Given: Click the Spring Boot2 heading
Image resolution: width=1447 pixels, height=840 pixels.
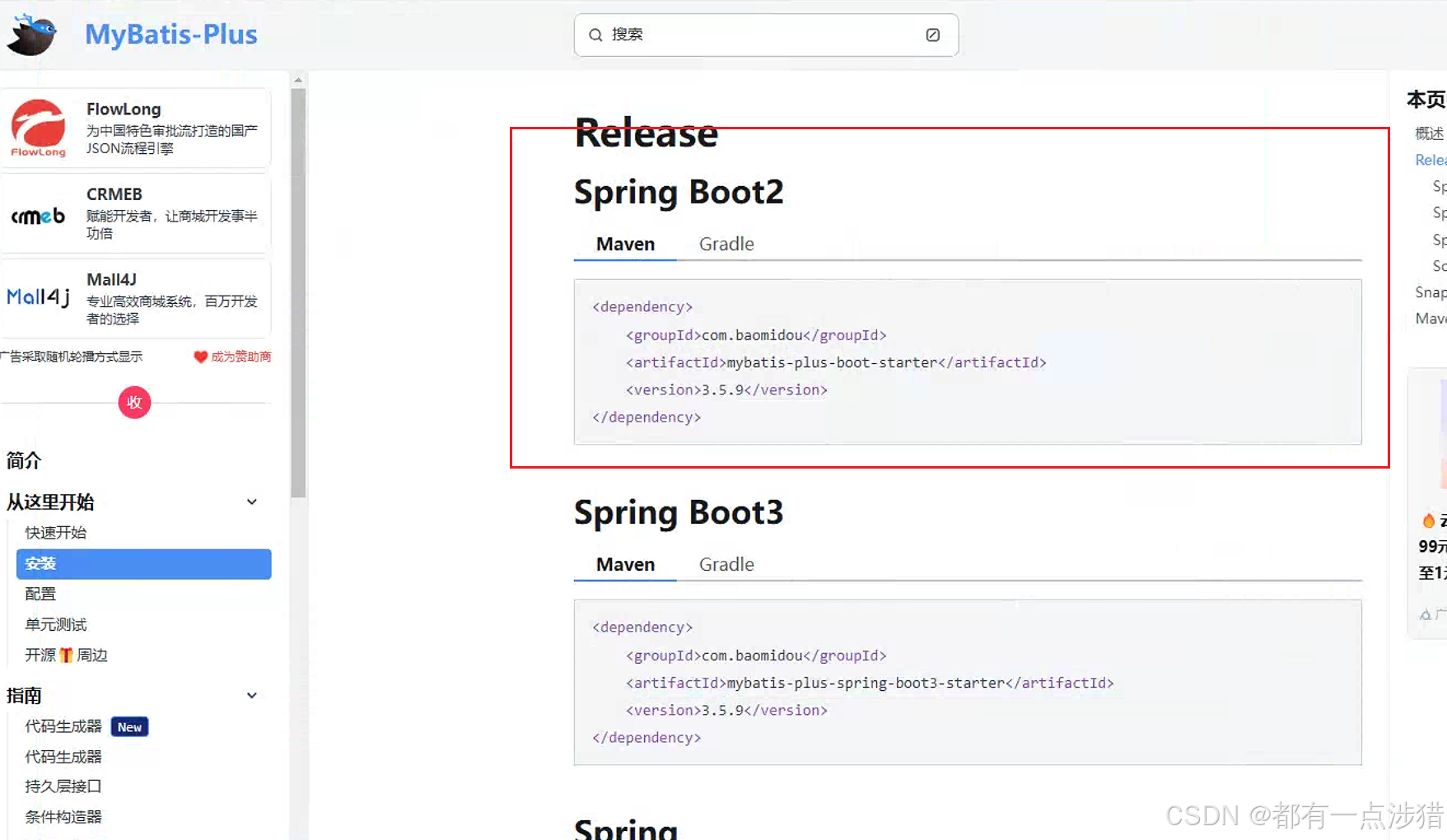Looking at the screenshot, I should [679, 192].
